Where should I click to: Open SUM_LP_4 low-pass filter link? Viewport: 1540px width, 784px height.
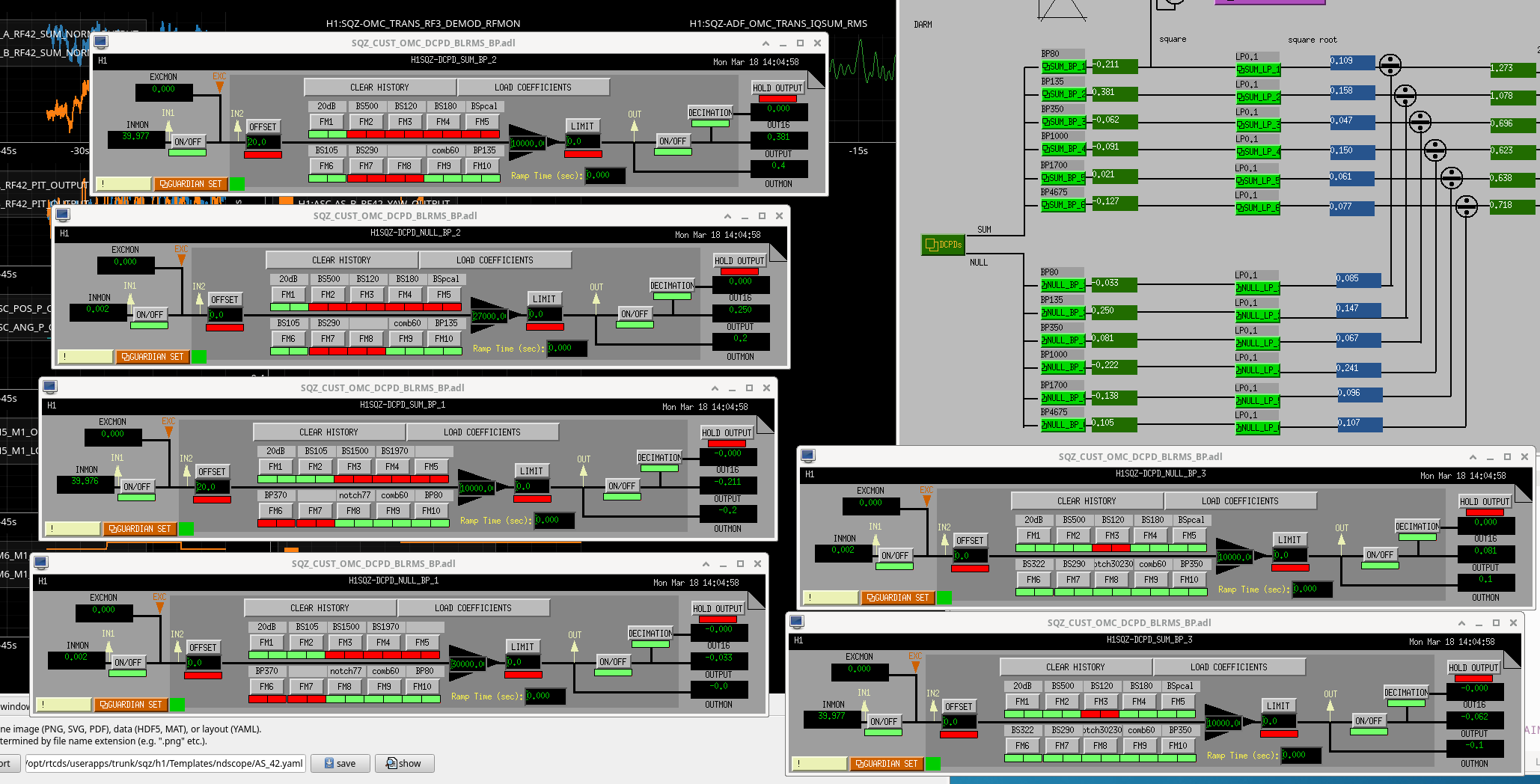[1257, 152]
